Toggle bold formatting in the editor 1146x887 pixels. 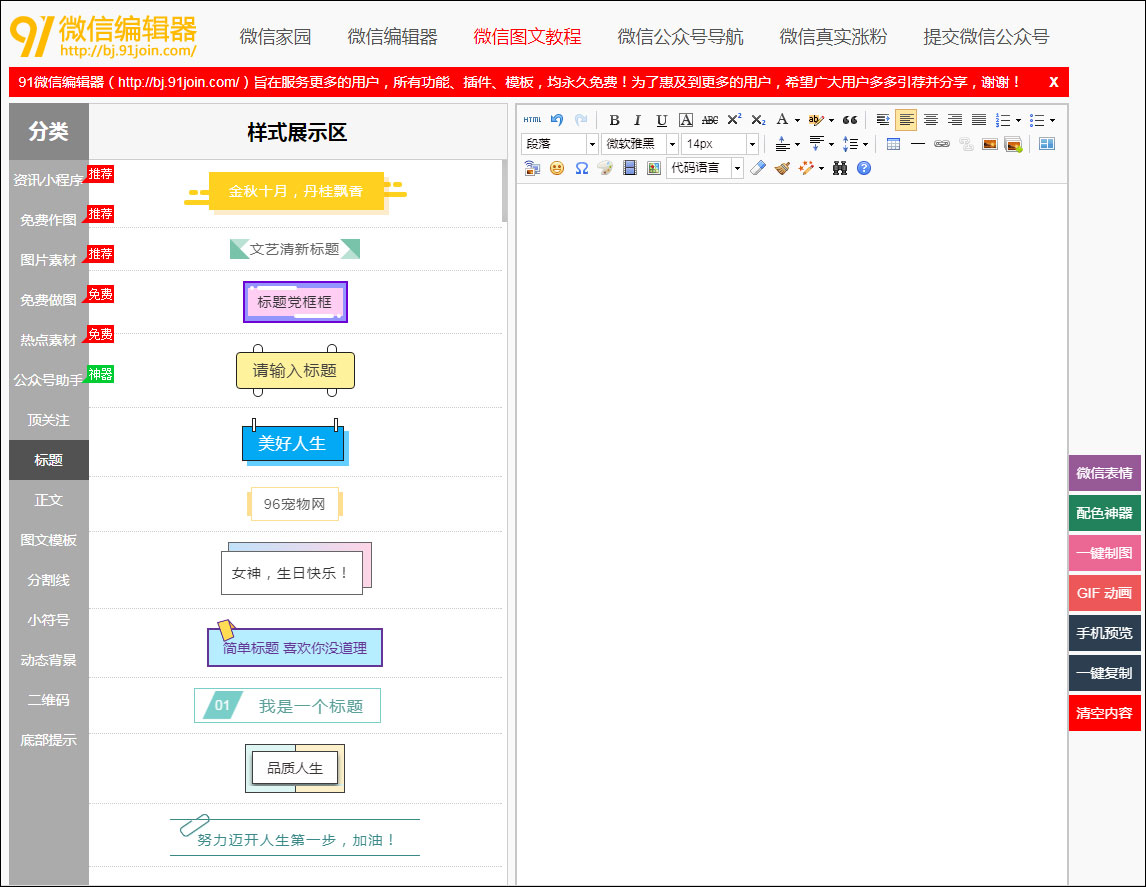[x=612, y=120]
